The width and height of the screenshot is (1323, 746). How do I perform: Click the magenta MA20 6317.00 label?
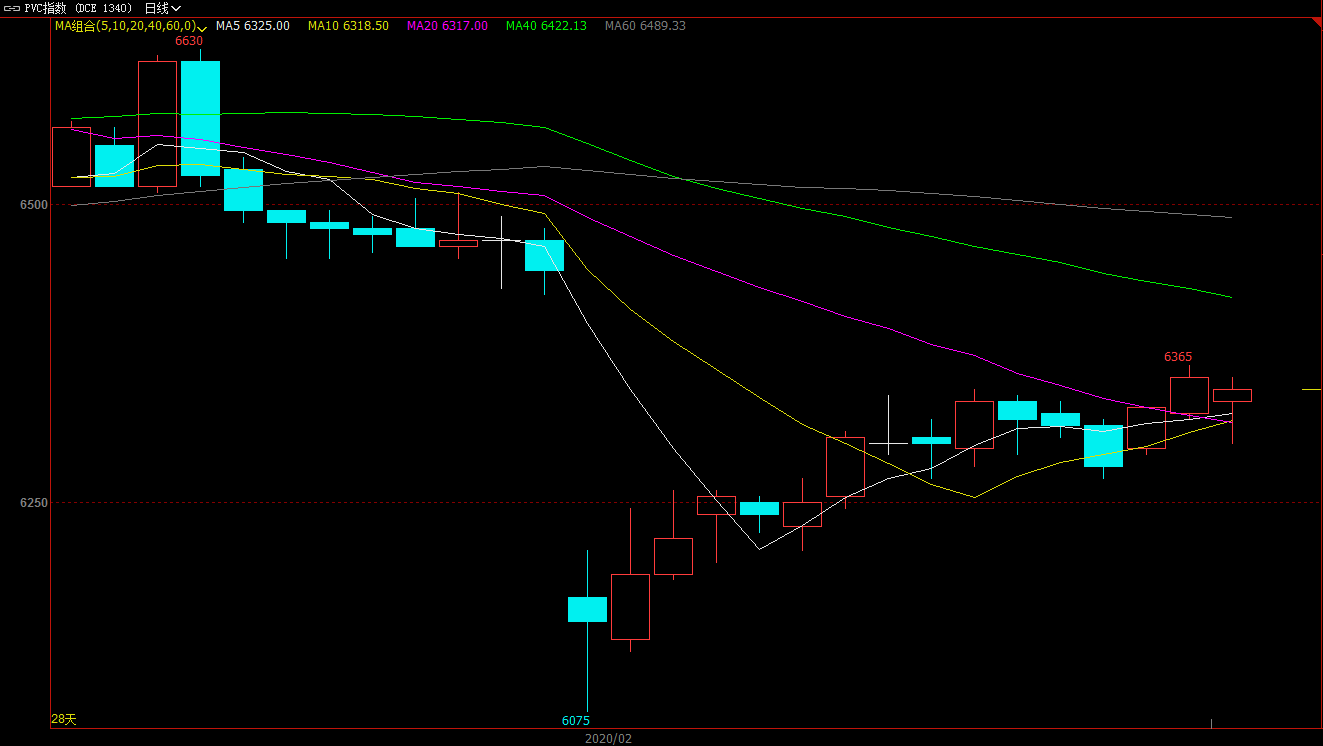click(x=447, y=26)
